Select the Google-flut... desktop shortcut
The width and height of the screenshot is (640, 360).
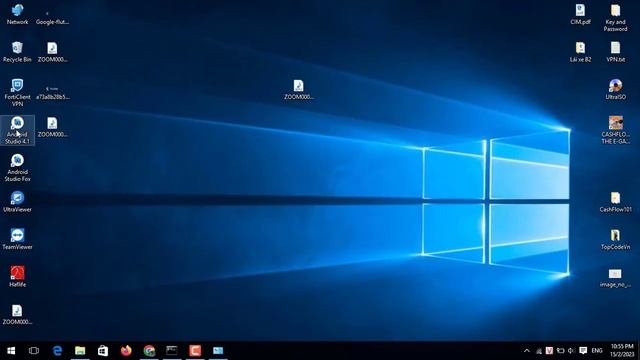pyautogui.click(x=52, y=18)
